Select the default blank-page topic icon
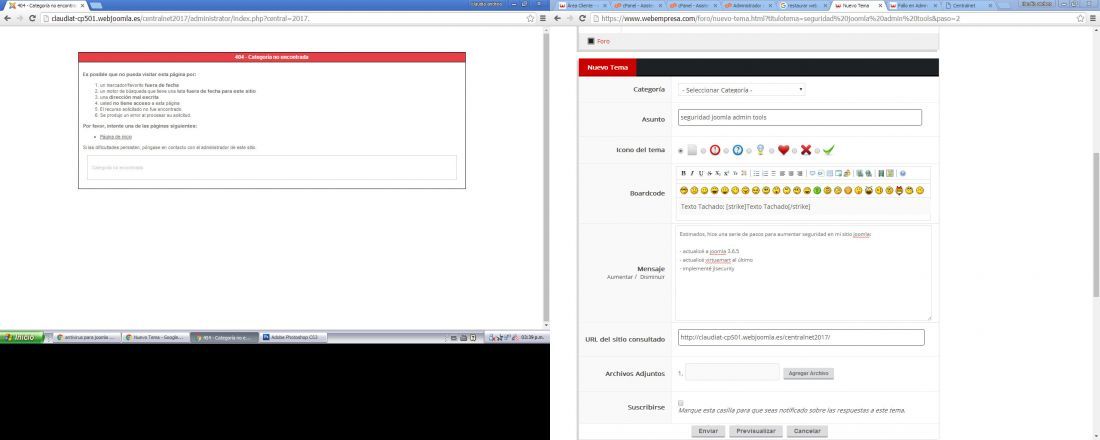Screen dimensions: 1100x440 point(692,150)
